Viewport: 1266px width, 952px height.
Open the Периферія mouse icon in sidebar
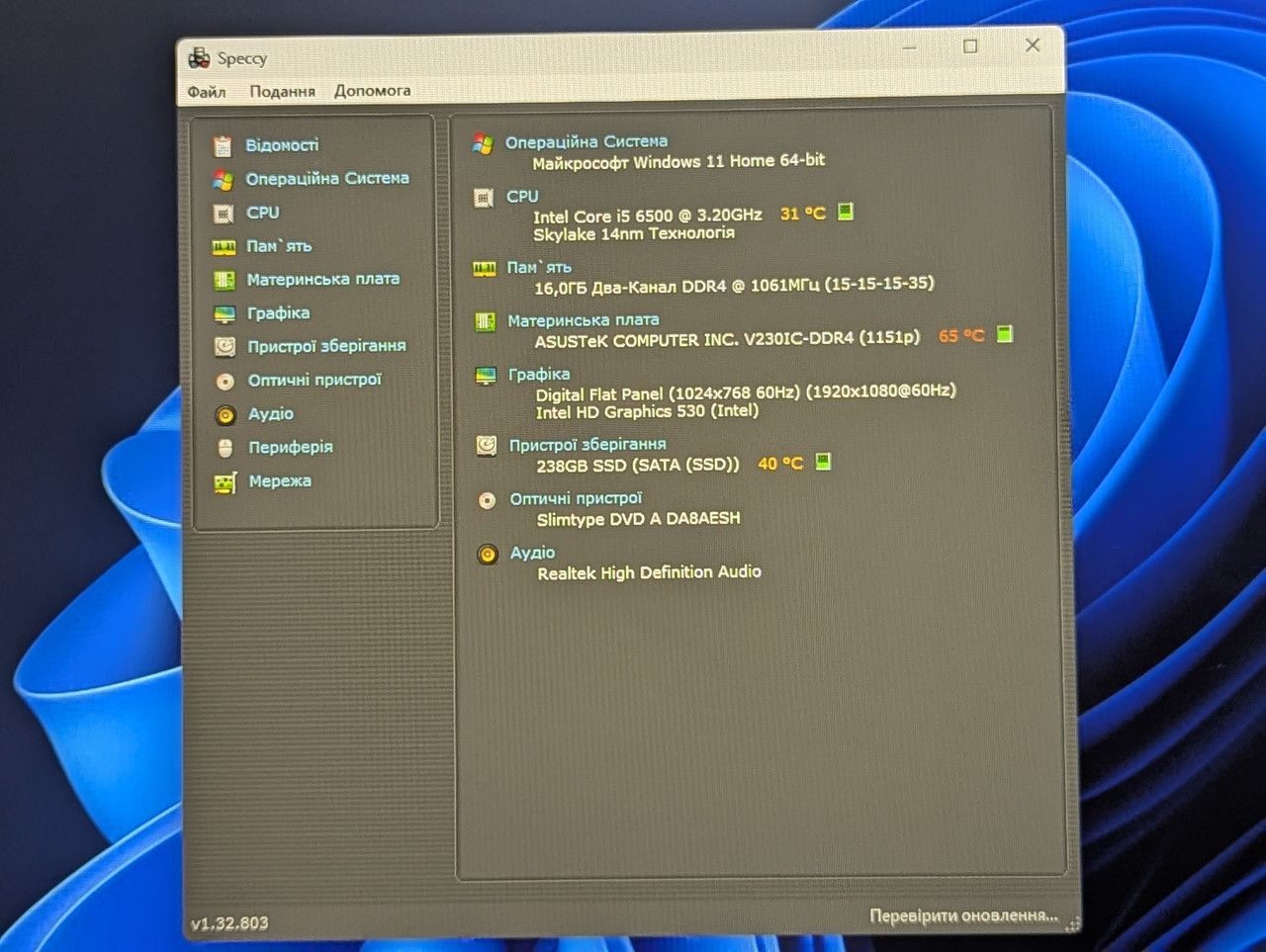click(226, 449)
